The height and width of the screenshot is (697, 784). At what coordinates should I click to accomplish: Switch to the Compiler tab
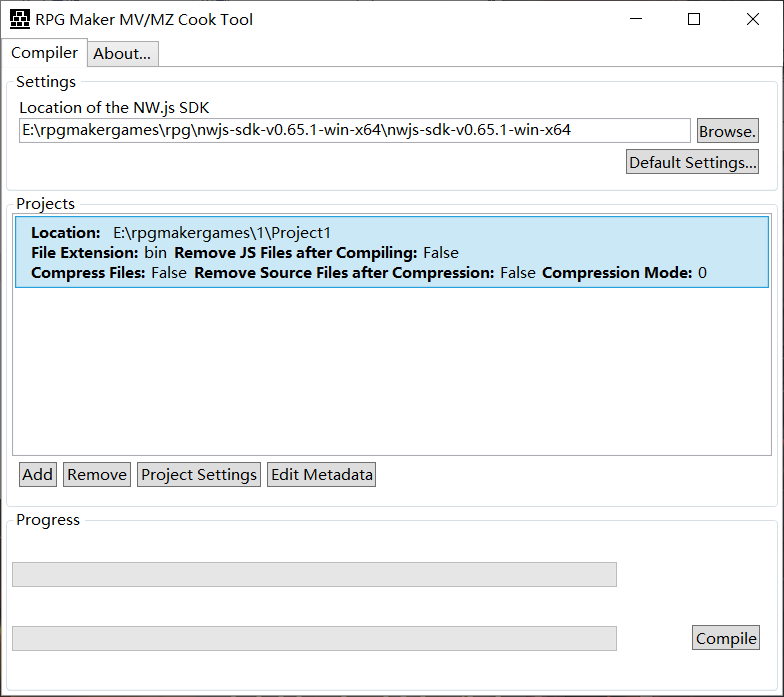click(x=44, y=53)
